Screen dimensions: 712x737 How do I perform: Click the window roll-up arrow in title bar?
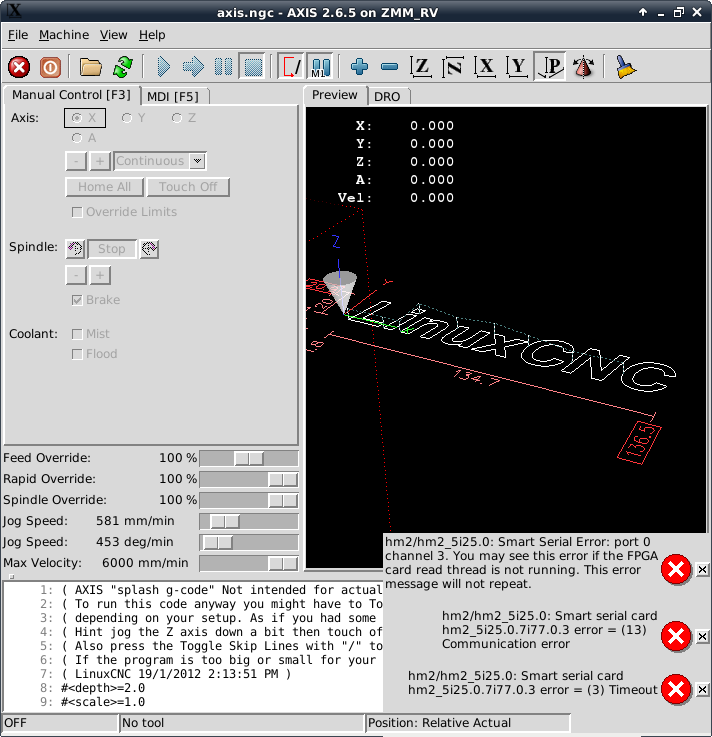point(642,12)
